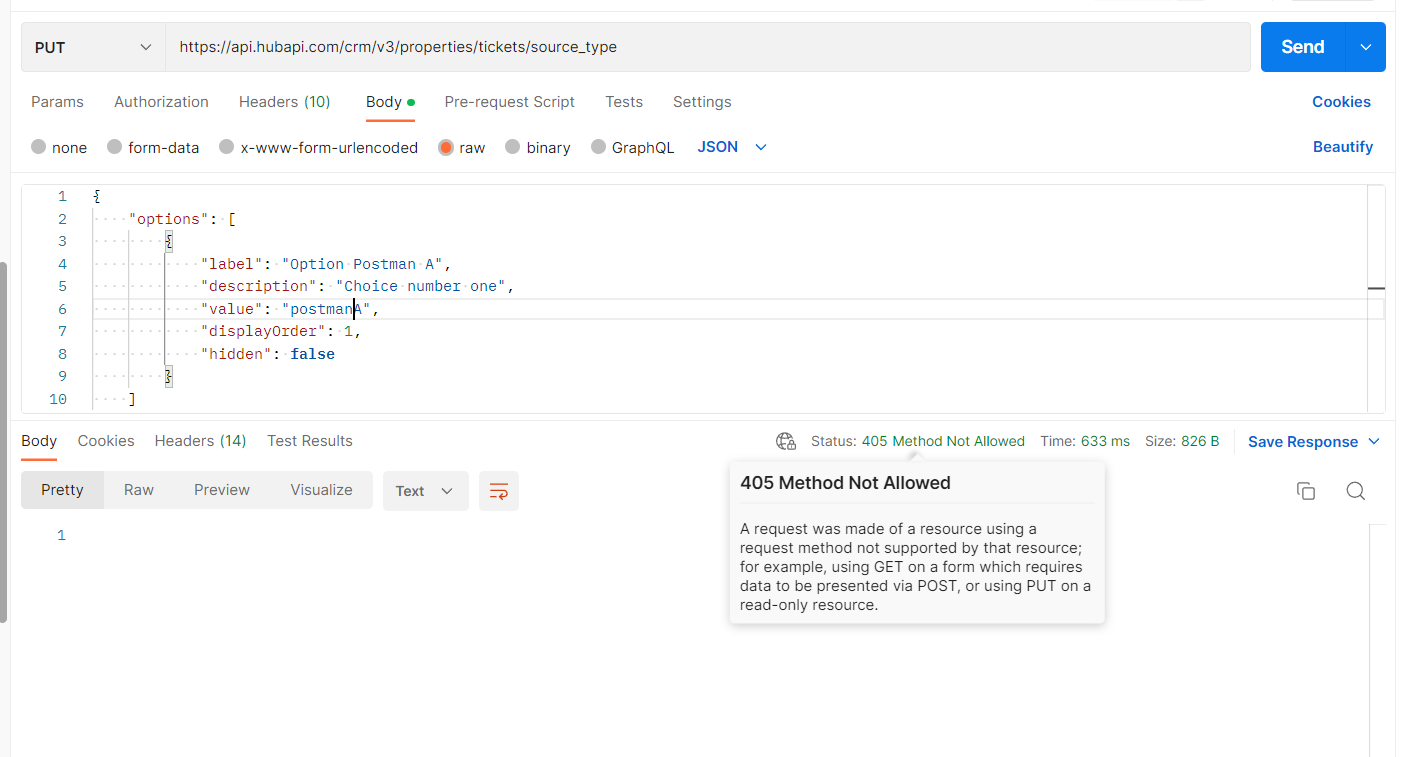This screenshot has height=757, width=1408.
Task: Click the network information globe icon
Action: (786, 441)
